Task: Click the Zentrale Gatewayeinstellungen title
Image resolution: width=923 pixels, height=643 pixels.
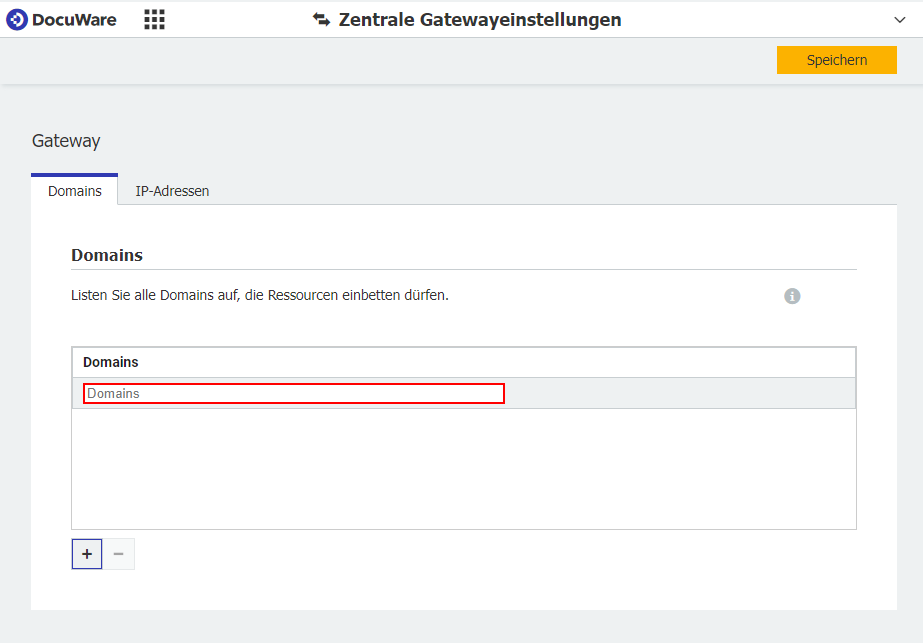Action: (480, 19)
